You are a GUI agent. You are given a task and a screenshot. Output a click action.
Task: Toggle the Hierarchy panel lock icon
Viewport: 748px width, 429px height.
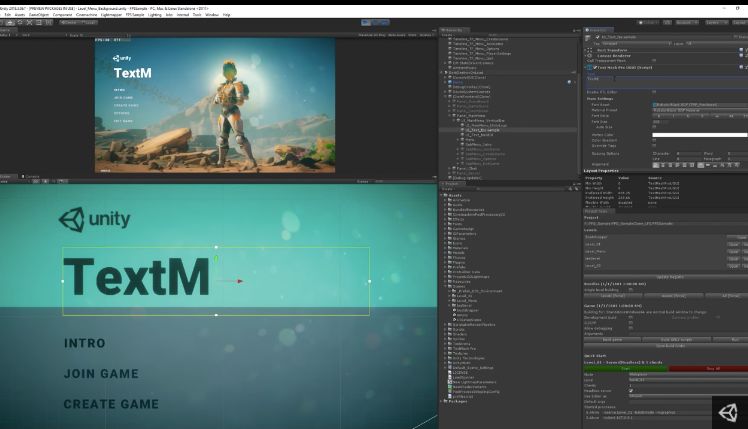tap(575, 30)
